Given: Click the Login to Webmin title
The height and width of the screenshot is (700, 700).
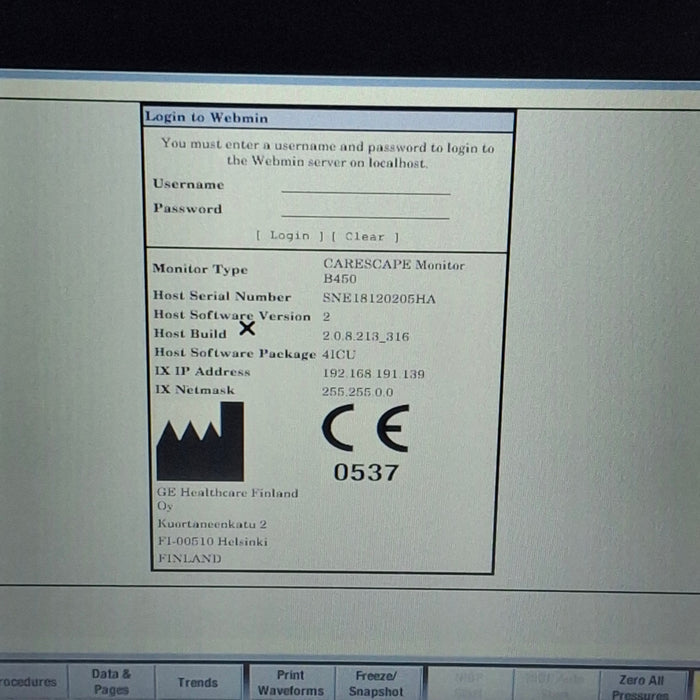Looking at the screenshot, I should 207,117.
